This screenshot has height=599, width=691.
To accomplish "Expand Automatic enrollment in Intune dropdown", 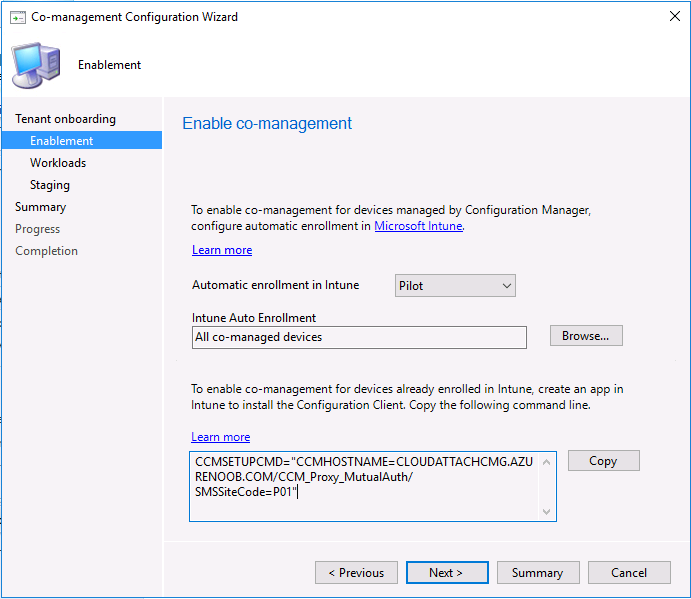I will (x=455, y=286).
